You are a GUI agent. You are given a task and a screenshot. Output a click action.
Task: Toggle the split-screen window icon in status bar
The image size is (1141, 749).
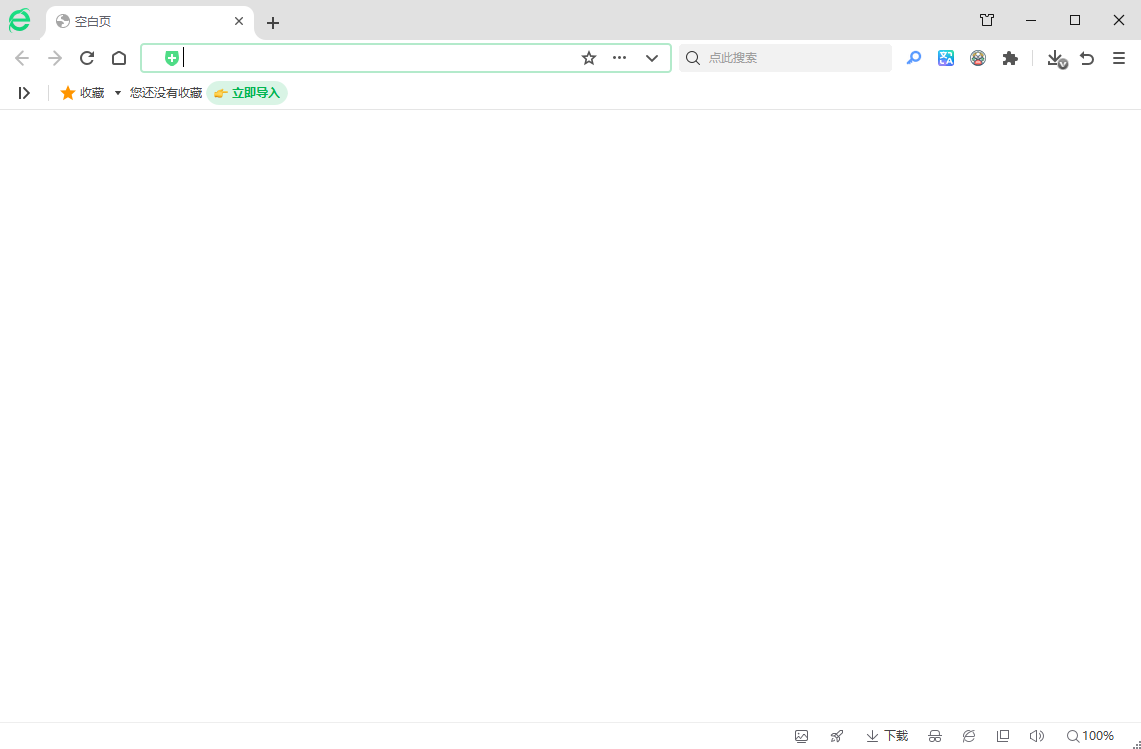[x=1002, y=735]
